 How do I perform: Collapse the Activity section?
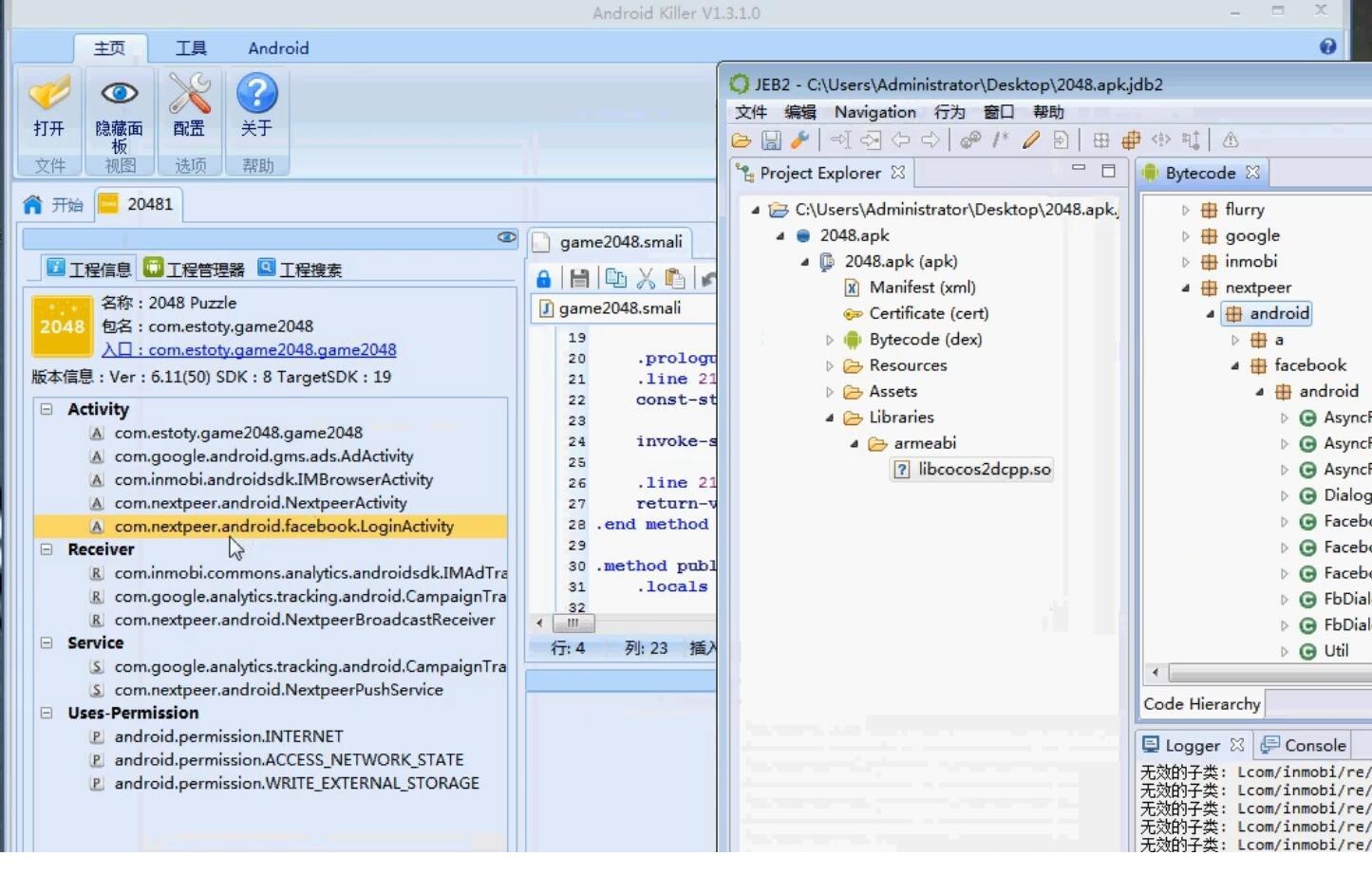(47, 409)
